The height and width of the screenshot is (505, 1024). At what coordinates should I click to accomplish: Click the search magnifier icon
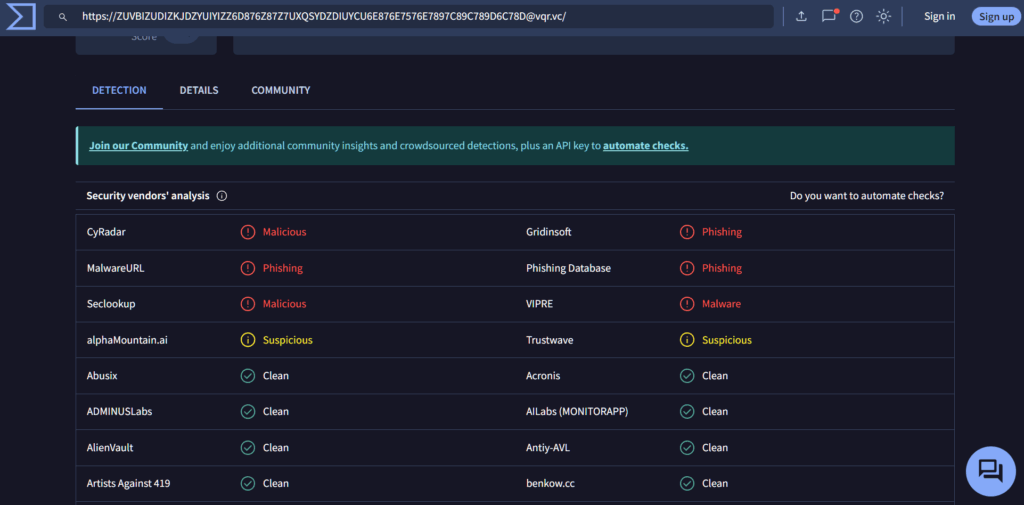pos(63,17)
